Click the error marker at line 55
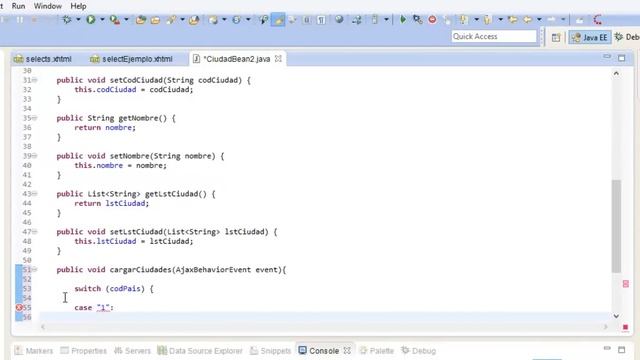Viewport: 640px width, 360px height. pos(19,307)
